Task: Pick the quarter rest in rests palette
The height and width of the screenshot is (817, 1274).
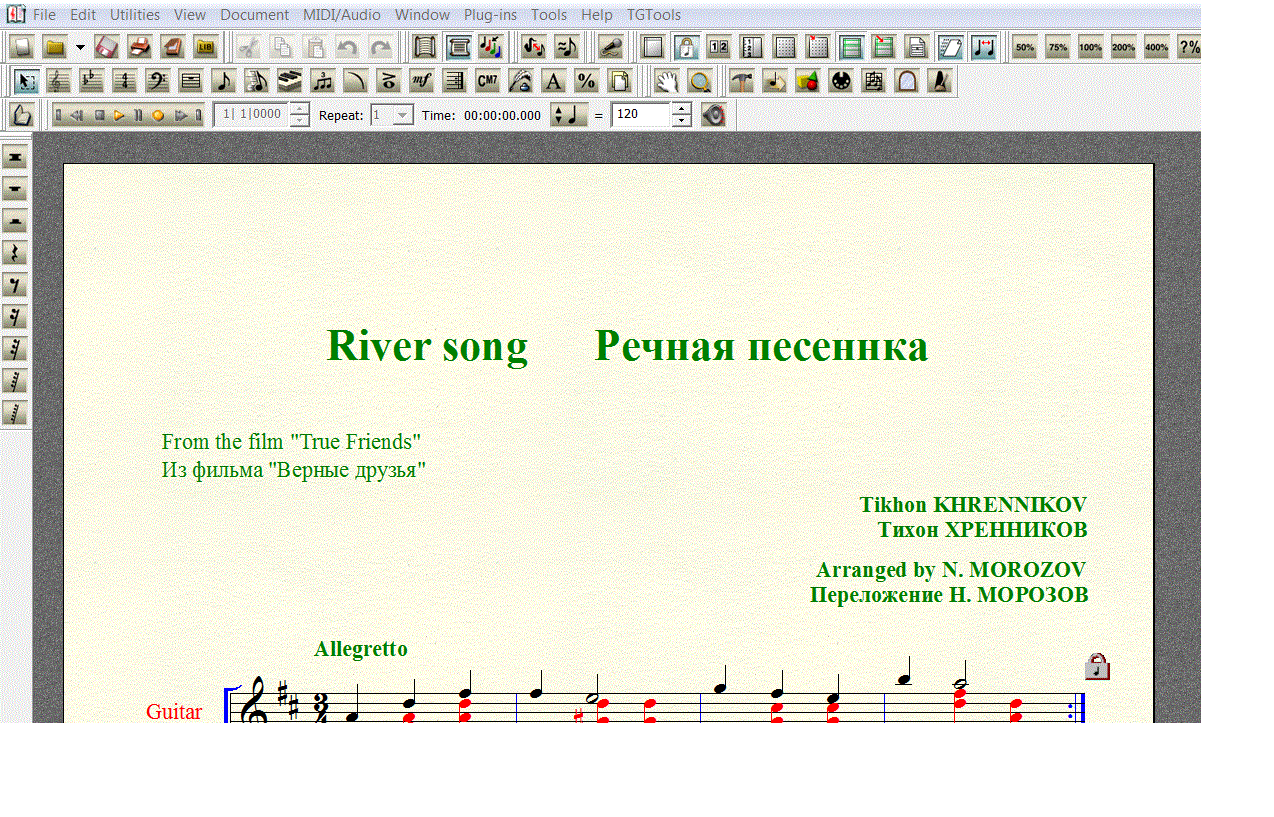Action: [15, 253]
